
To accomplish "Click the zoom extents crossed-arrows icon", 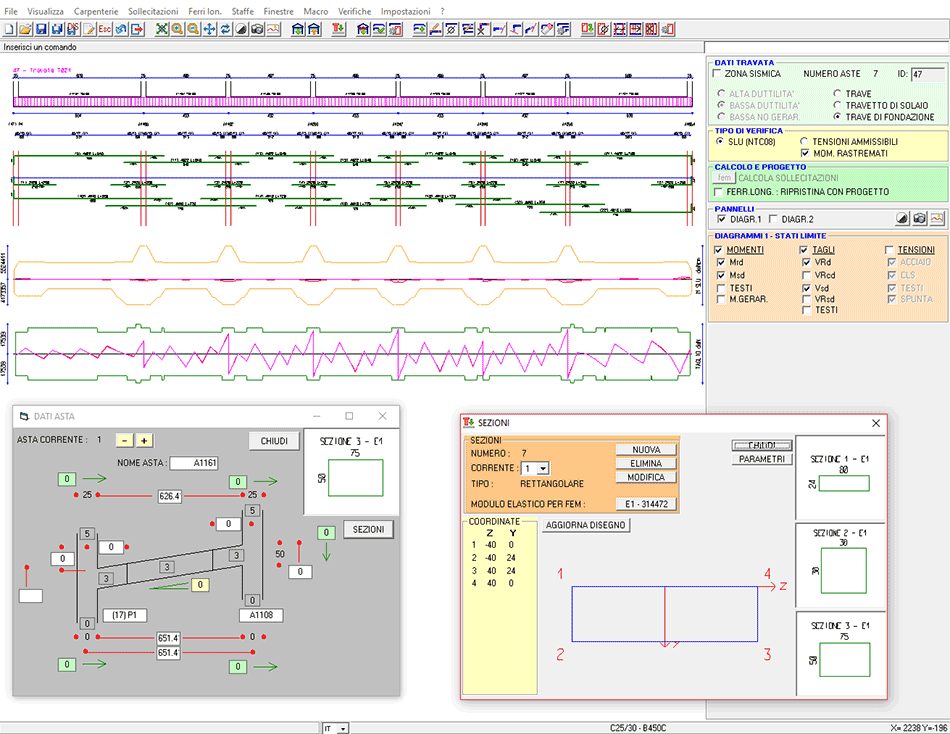I will click(x=162, y=29).
